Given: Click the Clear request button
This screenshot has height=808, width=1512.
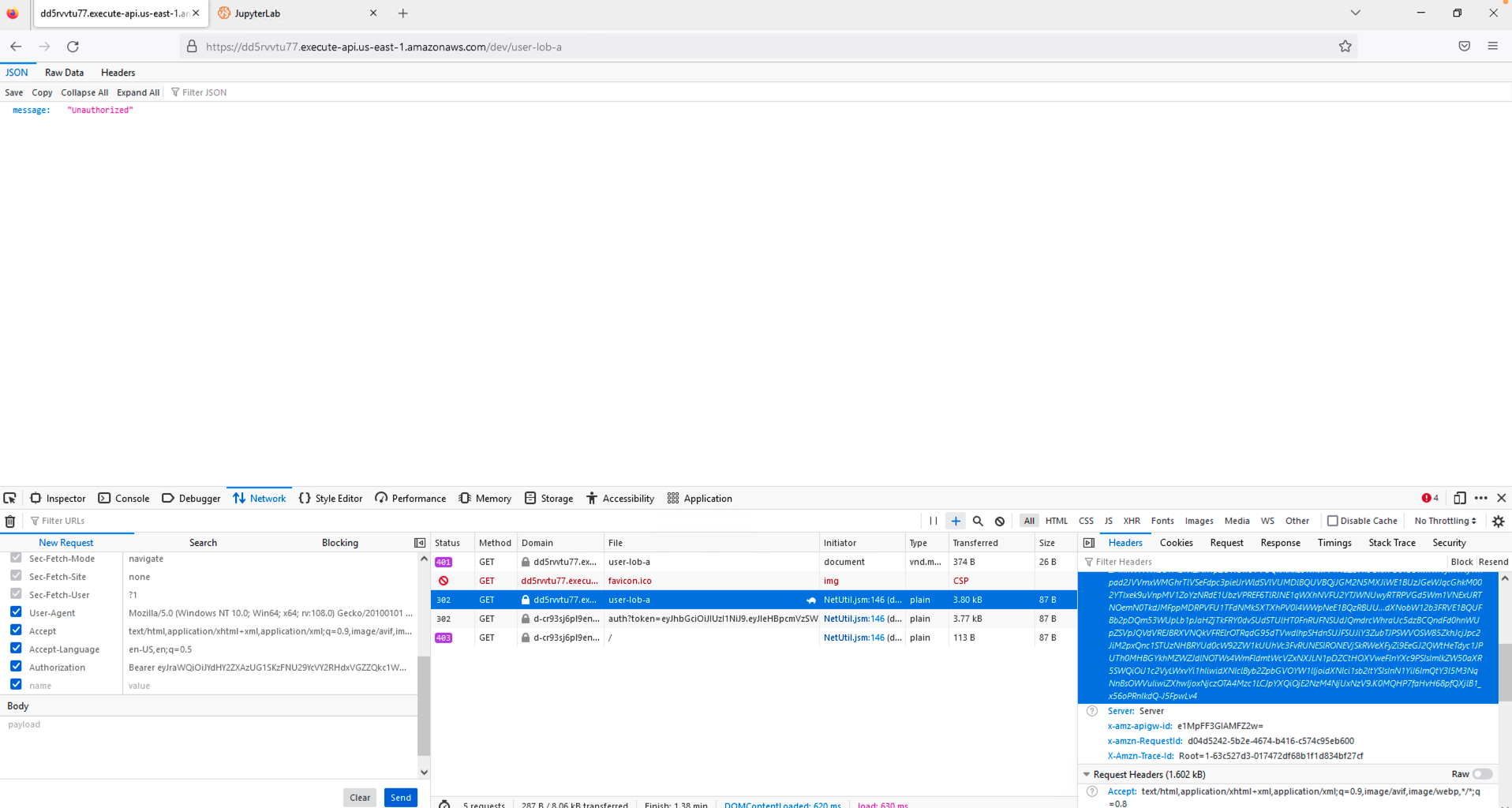Looking at the screenshot, I should click(x=360, y=798).
